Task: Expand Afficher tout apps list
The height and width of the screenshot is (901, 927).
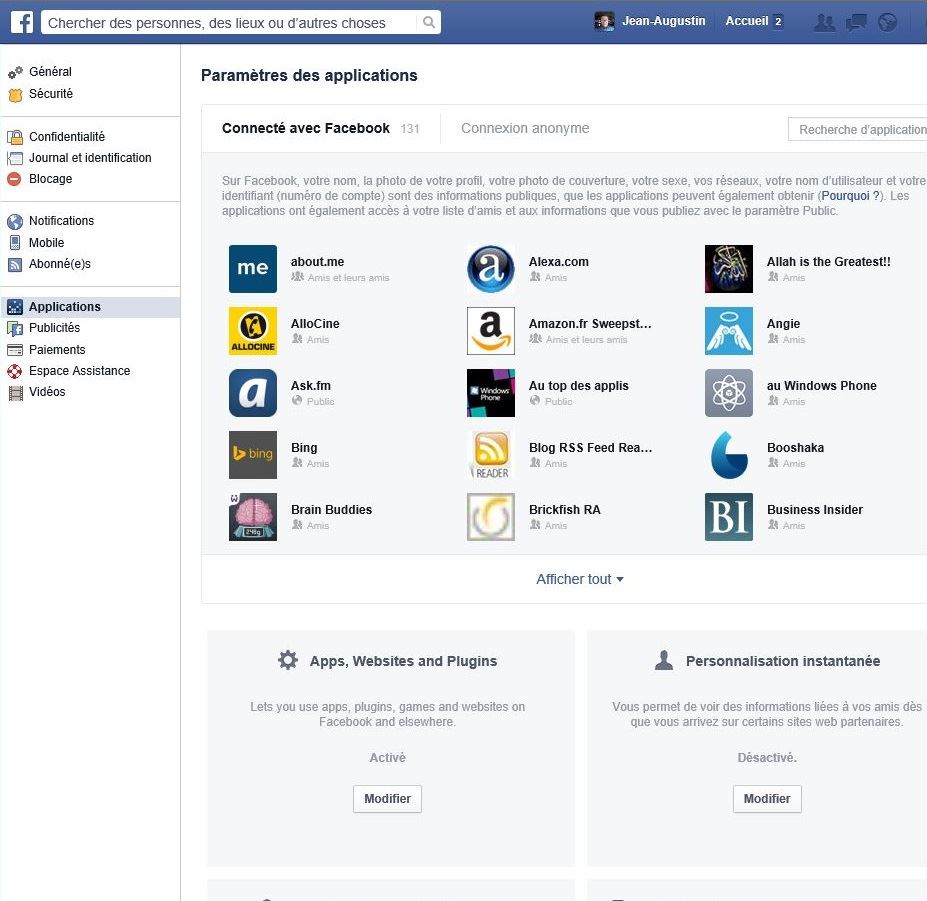Action: coord(579,579)
